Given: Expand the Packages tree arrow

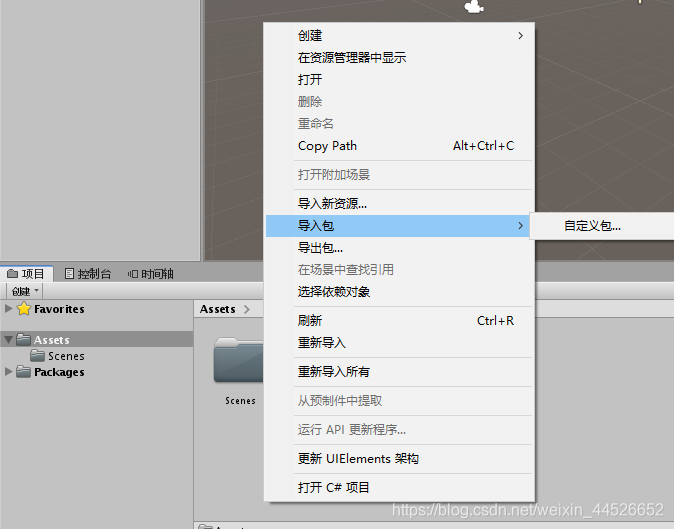Looking at the screenshot, I should click(x=8, y=371).
